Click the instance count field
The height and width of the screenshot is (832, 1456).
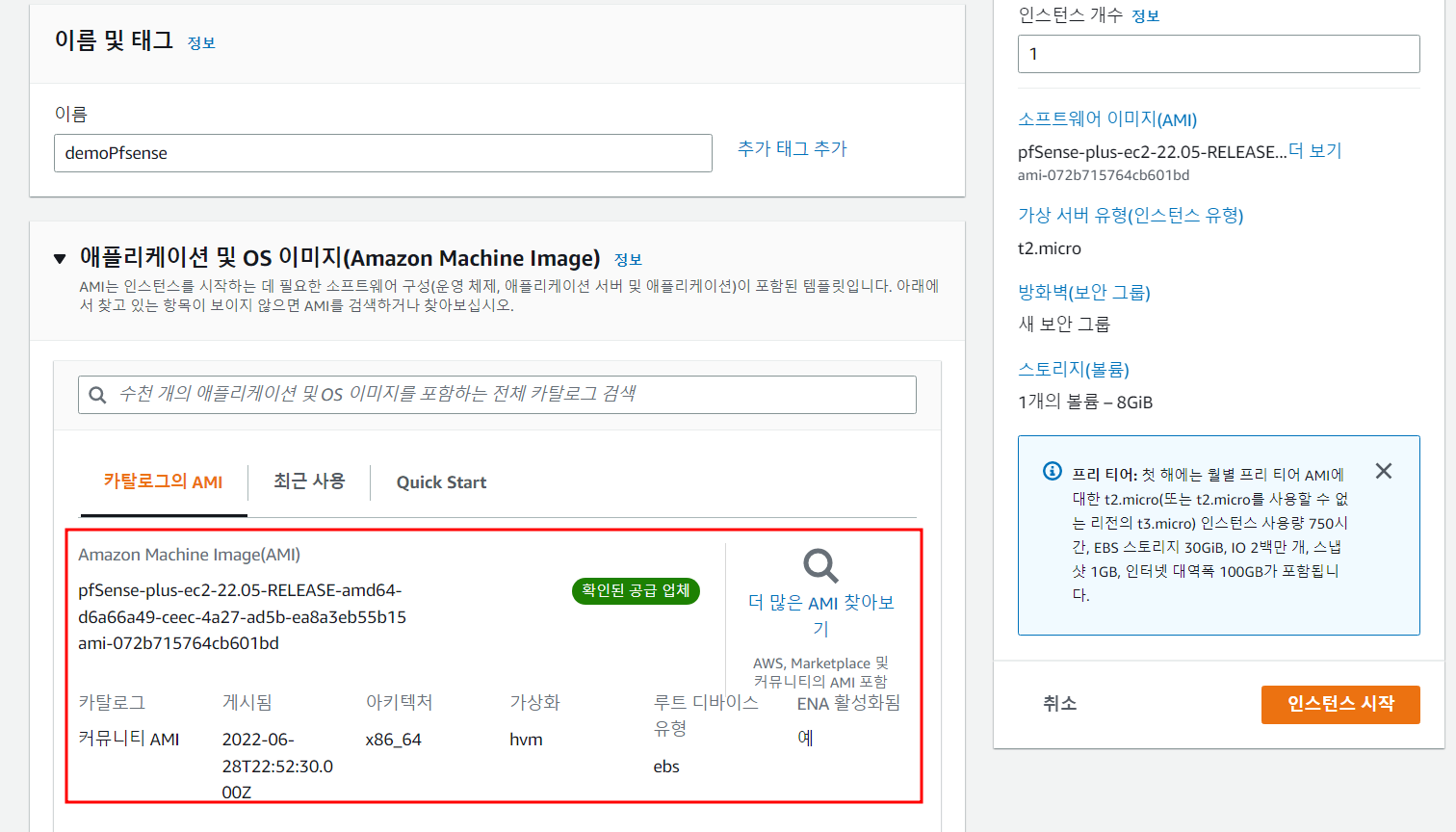click(1218, 54)
